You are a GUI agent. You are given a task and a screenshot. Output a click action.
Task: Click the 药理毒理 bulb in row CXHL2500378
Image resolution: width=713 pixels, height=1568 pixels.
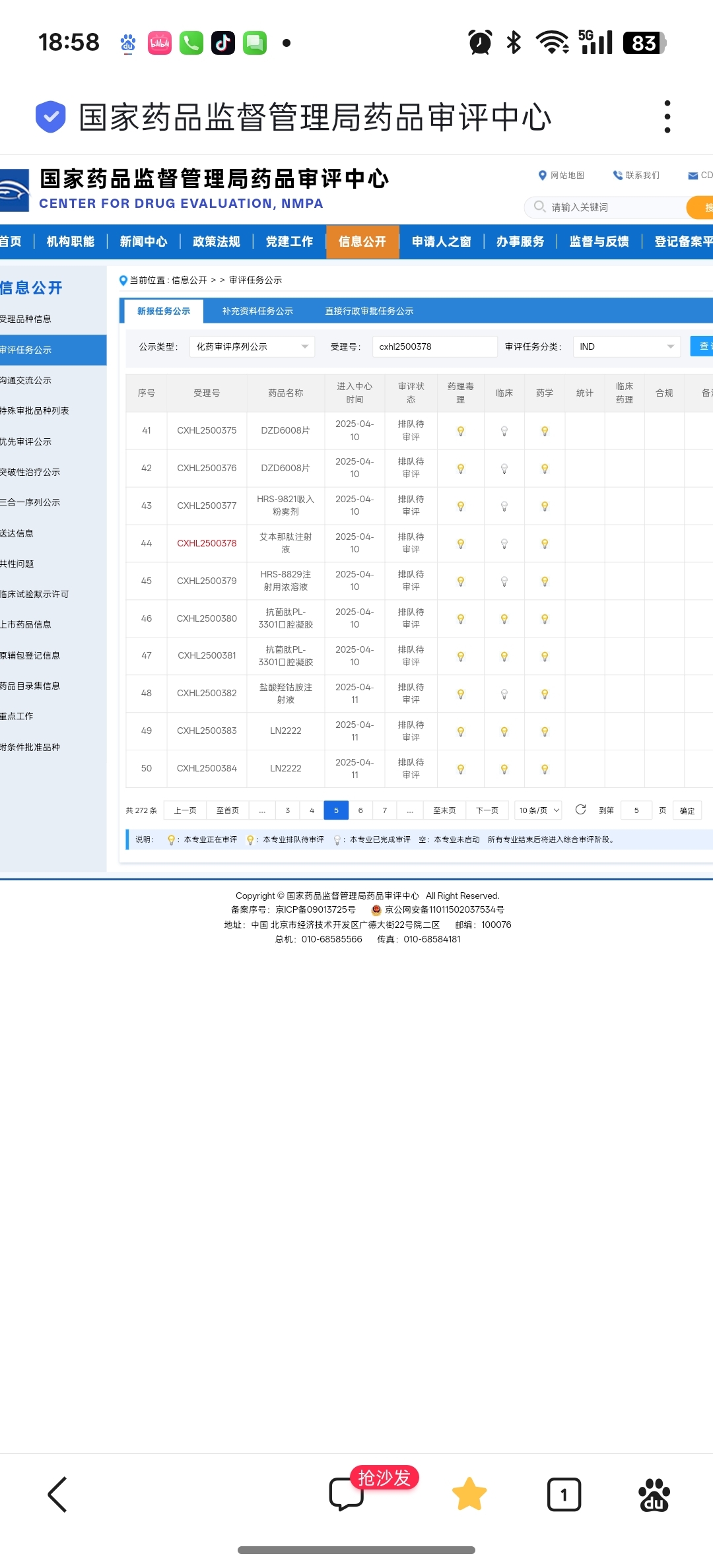click(461, 544)
